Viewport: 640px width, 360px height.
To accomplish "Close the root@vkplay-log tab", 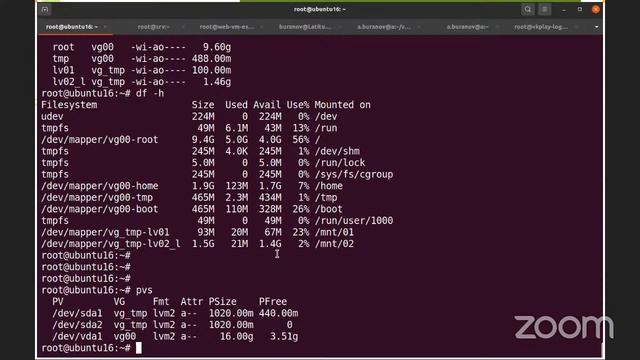I will (576, 27).
